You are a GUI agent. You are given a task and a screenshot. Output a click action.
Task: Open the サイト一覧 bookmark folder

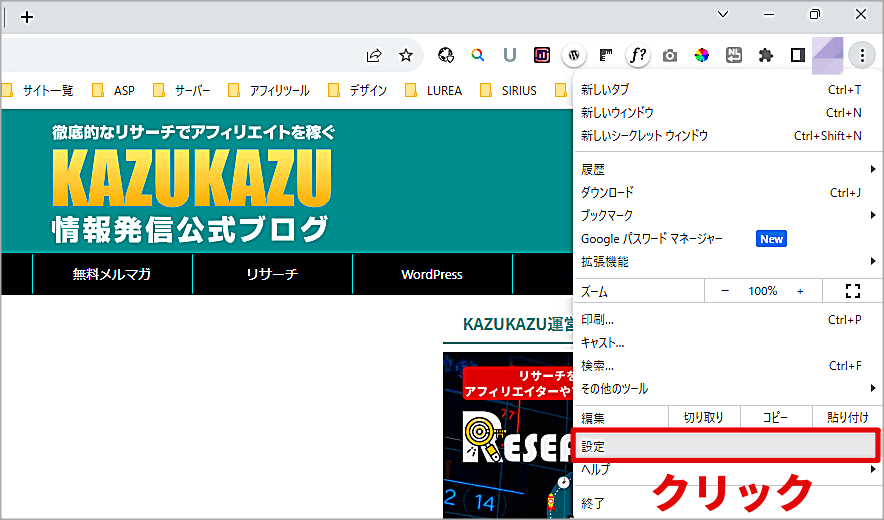pyautogui.click(x=38, y=90)
